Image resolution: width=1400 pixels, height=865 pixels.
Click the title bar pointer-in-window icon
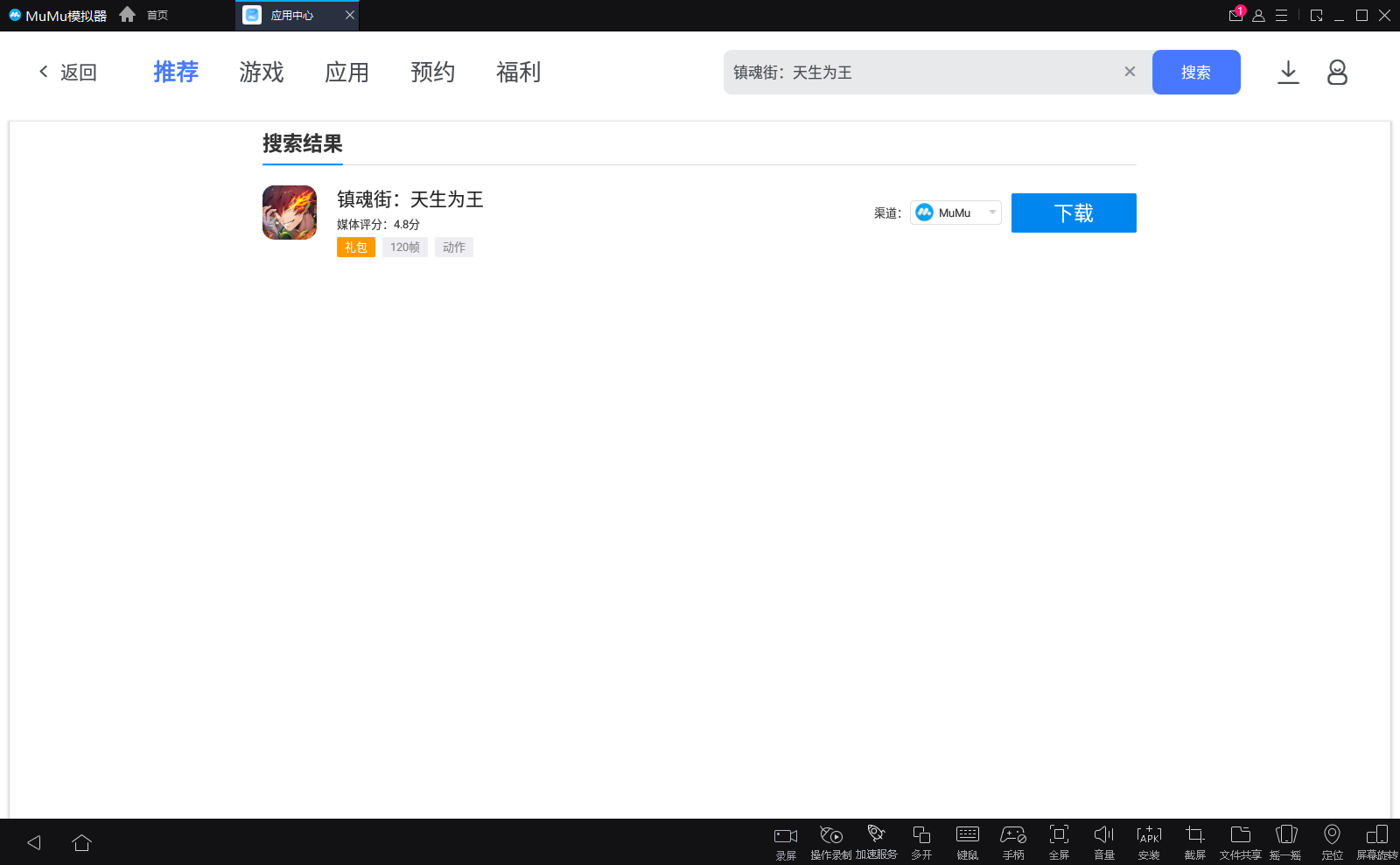point(1316,15)
